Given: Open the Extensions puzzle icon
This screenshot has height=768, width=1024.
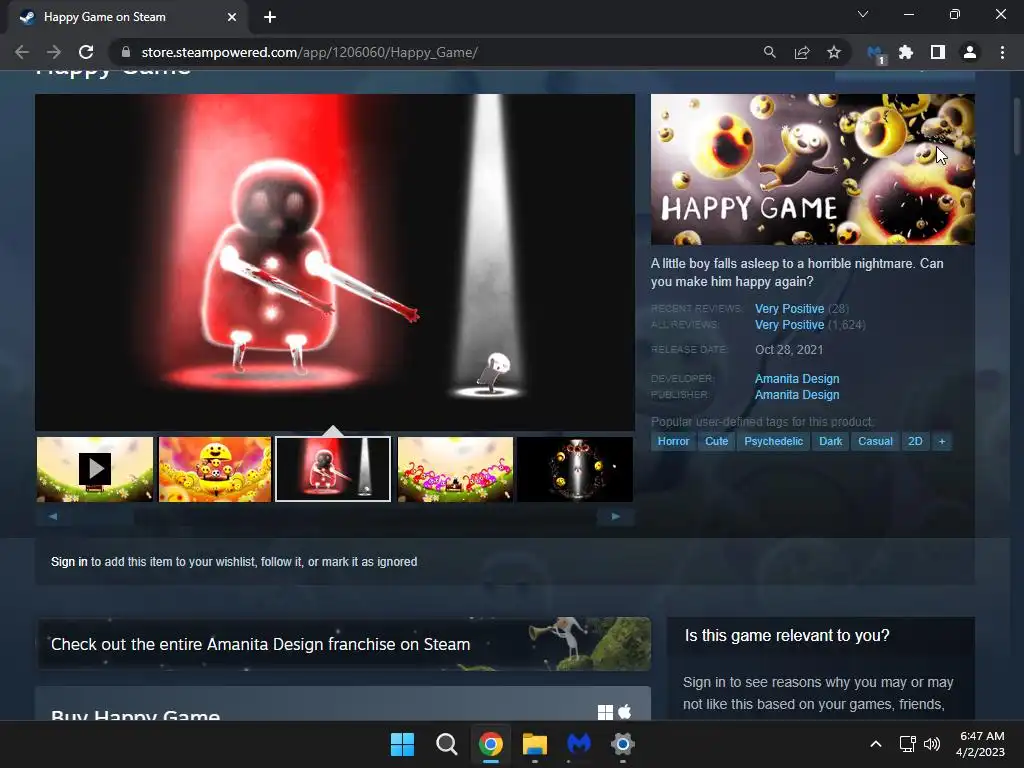Looking at the screenshot, I should coord(906,52).
